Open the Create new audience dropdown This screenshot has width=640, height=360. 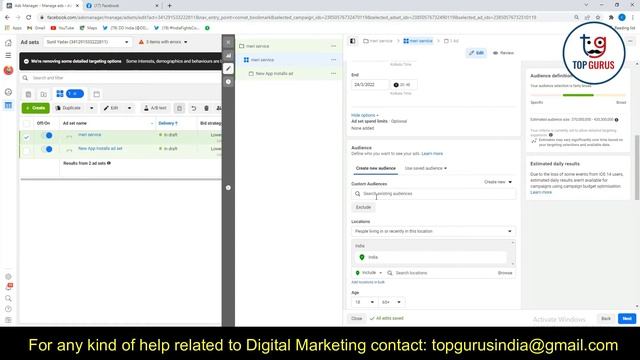(498, 182)
